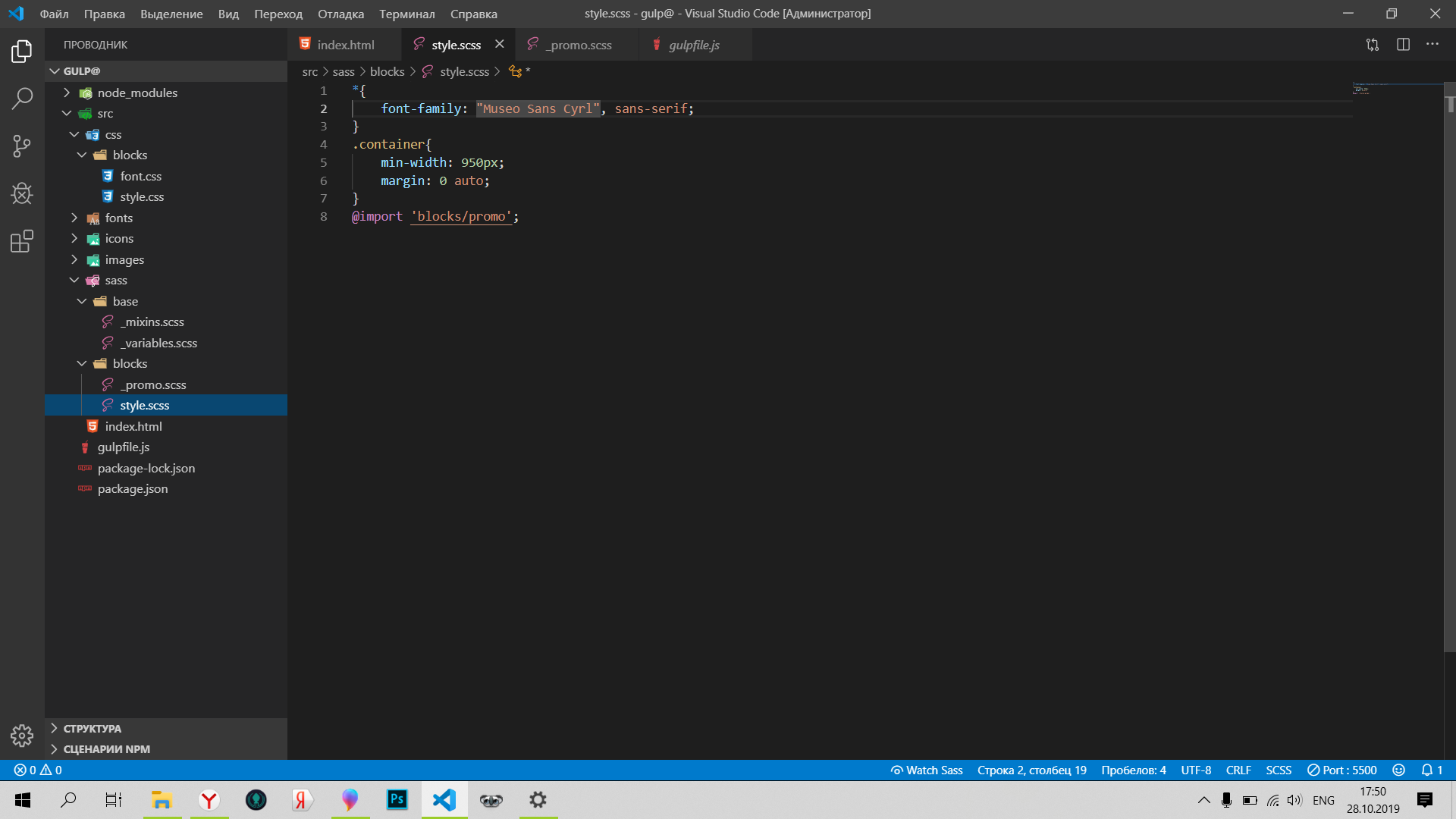Open the Вид menu
Viewport: 1456px width, 819px height.
pyautogui.click(x=228, y=14)
